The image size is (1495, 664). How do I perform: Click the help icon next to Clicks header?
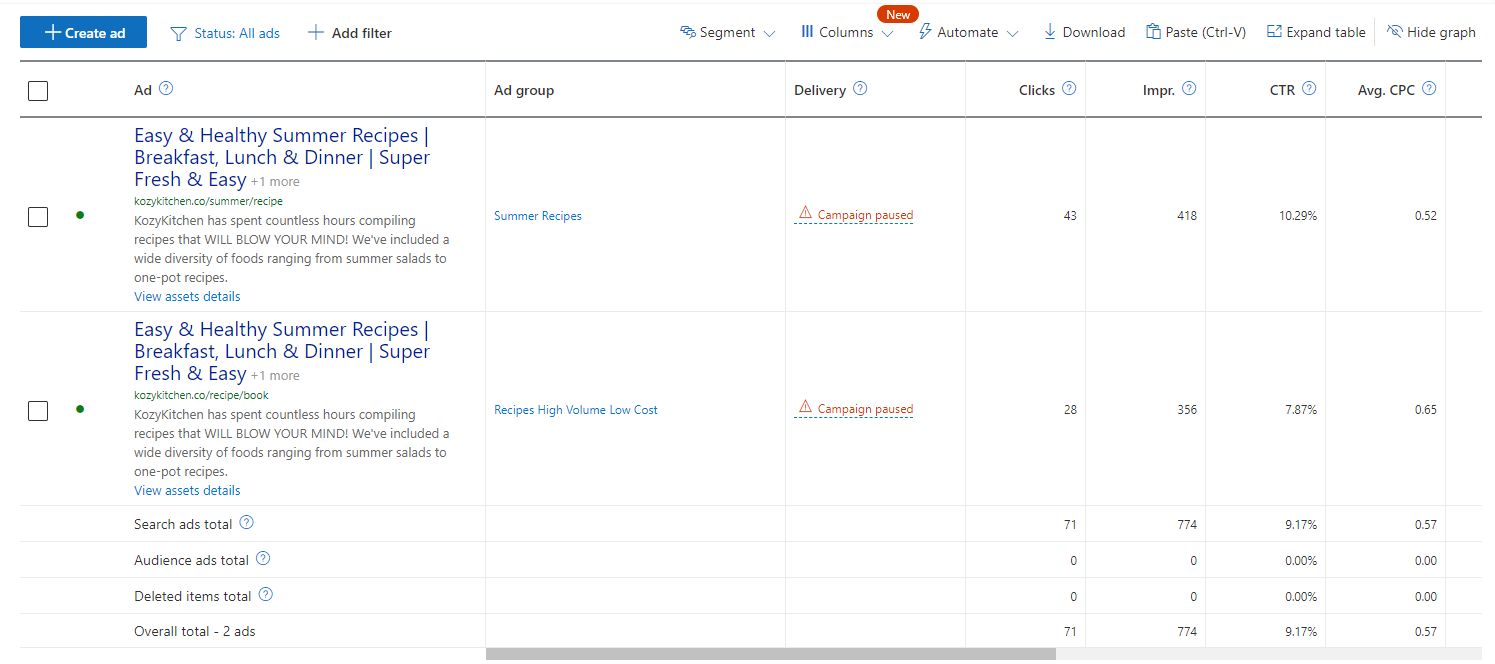1069,89
